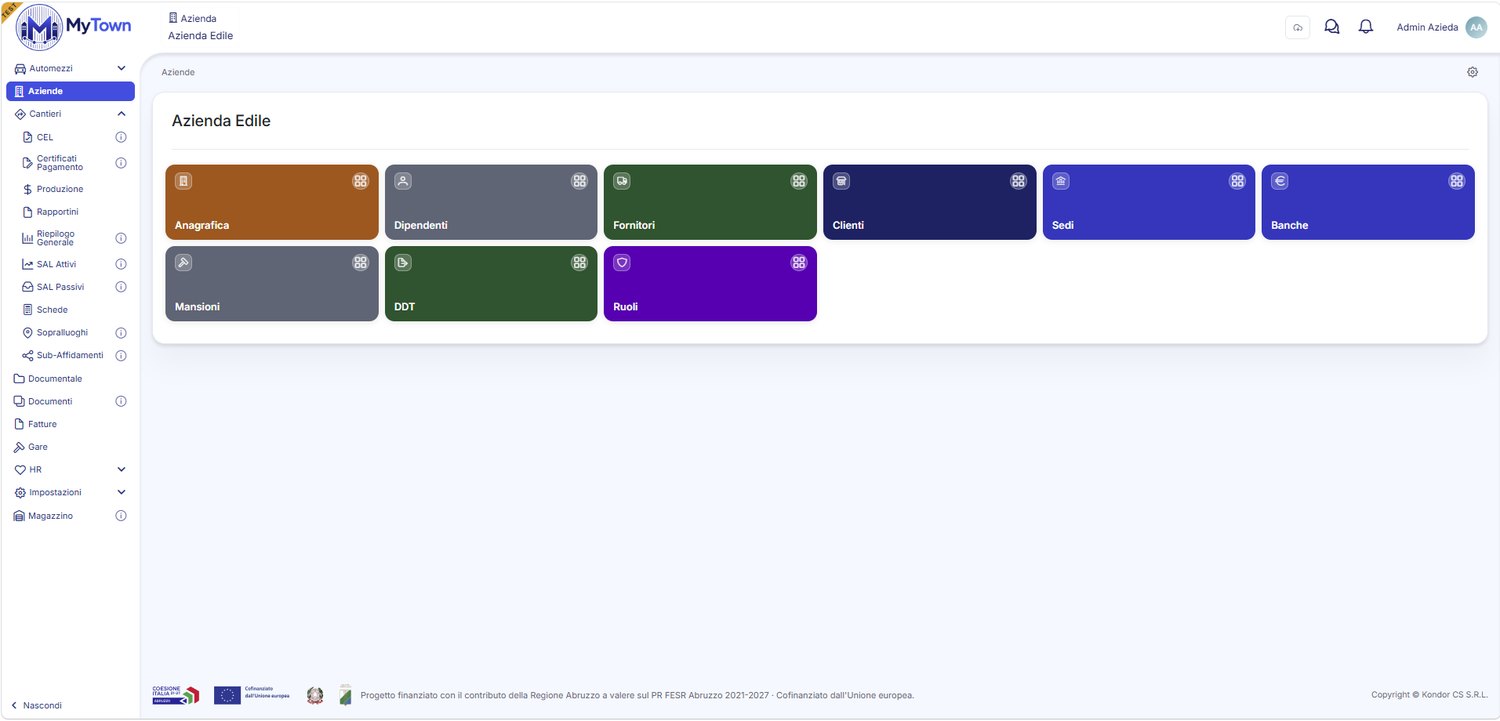Open the Ruoli card

click(710, 284)
